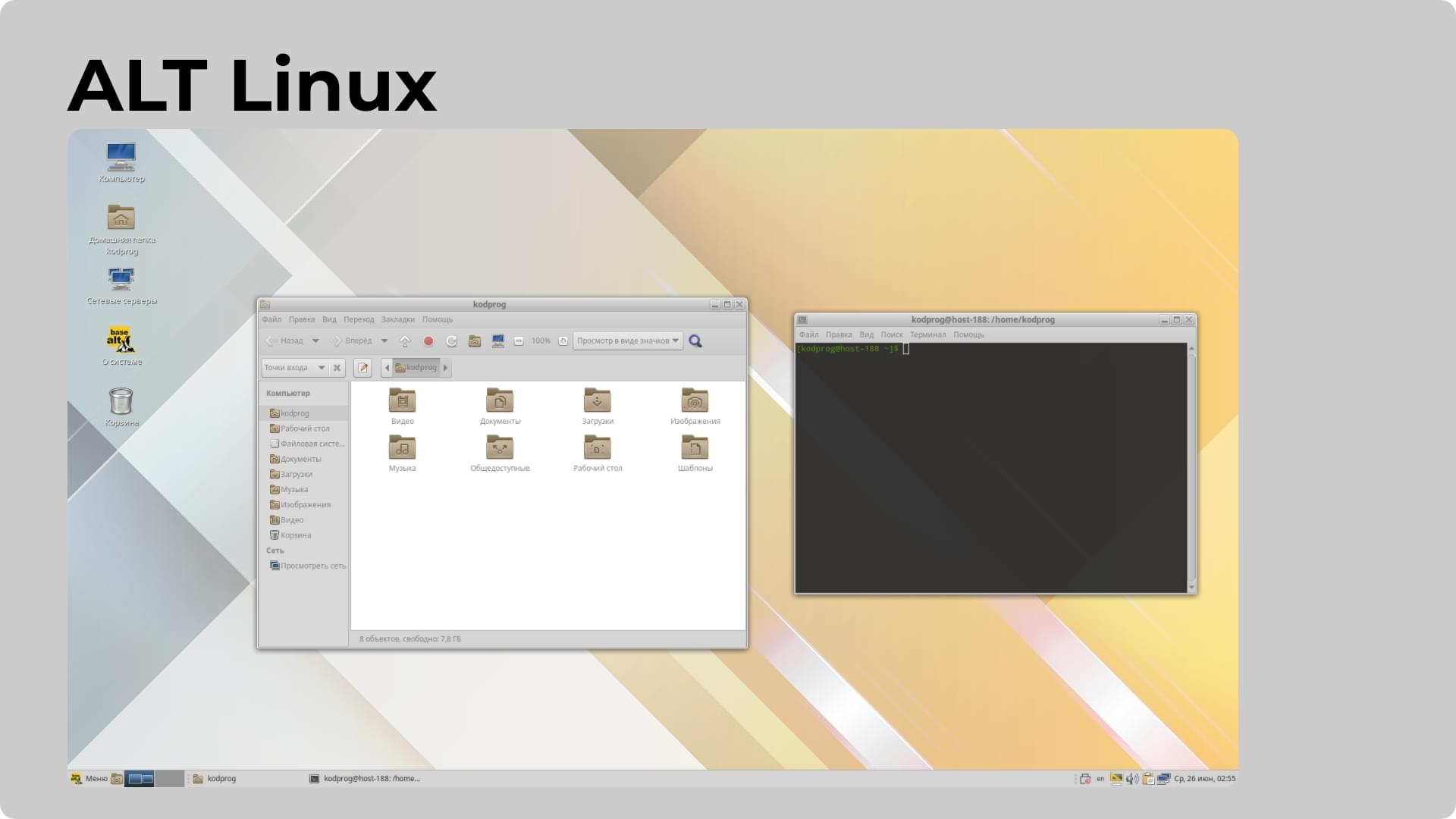Select Рабочий стол in the sidebar
The image size is (1456, 819).
[303, 428]
